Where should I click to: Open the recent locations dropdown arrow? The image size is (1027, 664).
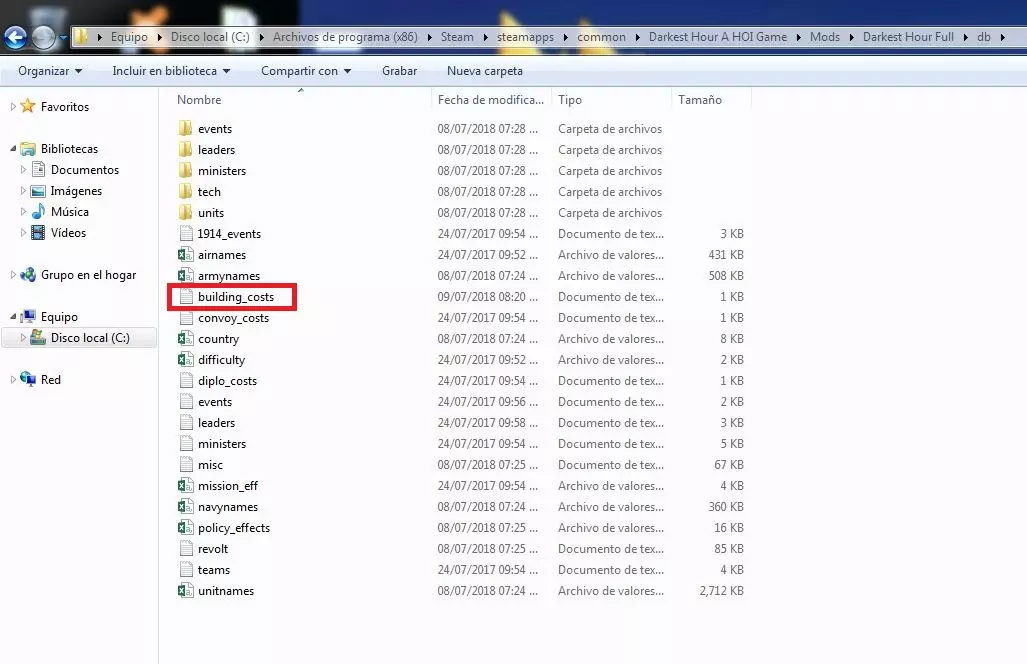[64, 38]
